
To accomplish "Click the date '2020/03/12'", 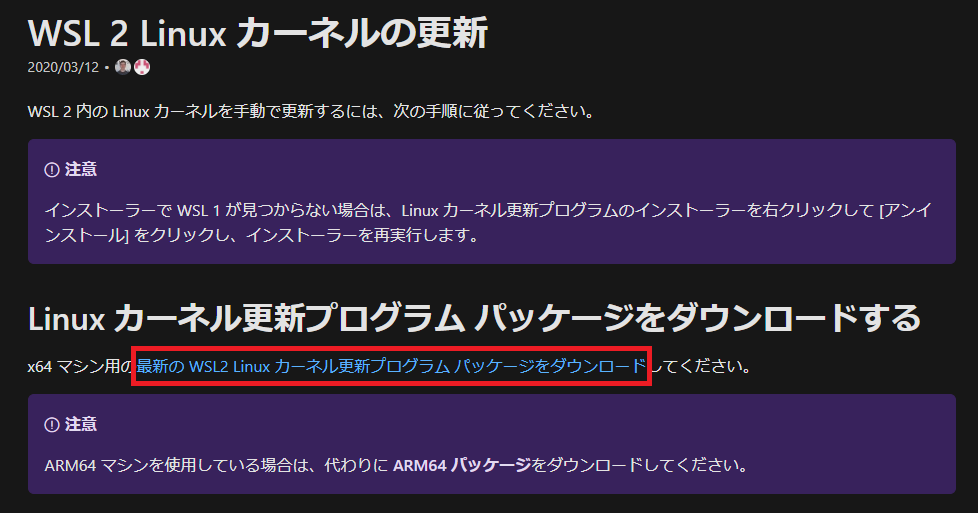I will 63,67.
